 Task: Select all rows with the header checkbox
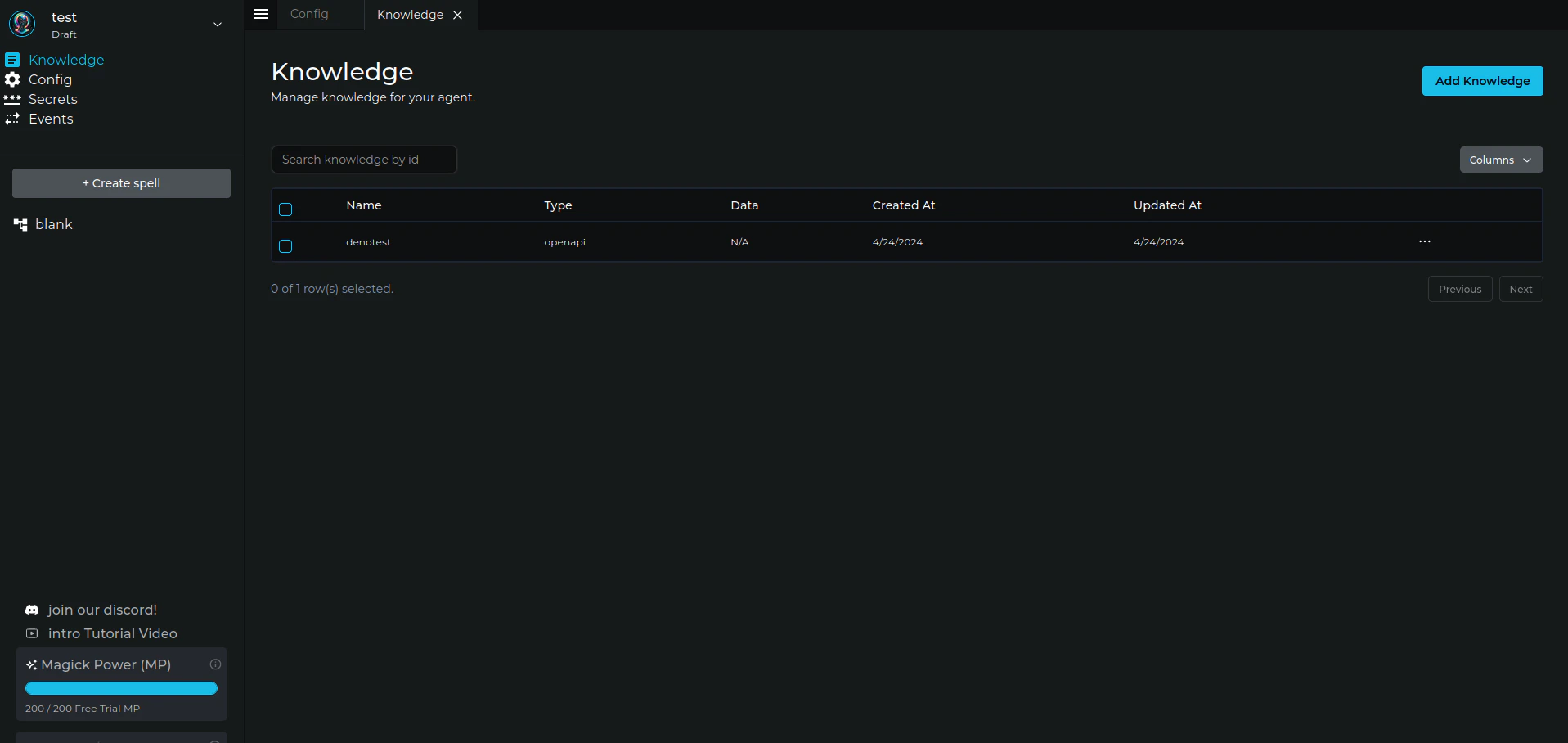285,209
